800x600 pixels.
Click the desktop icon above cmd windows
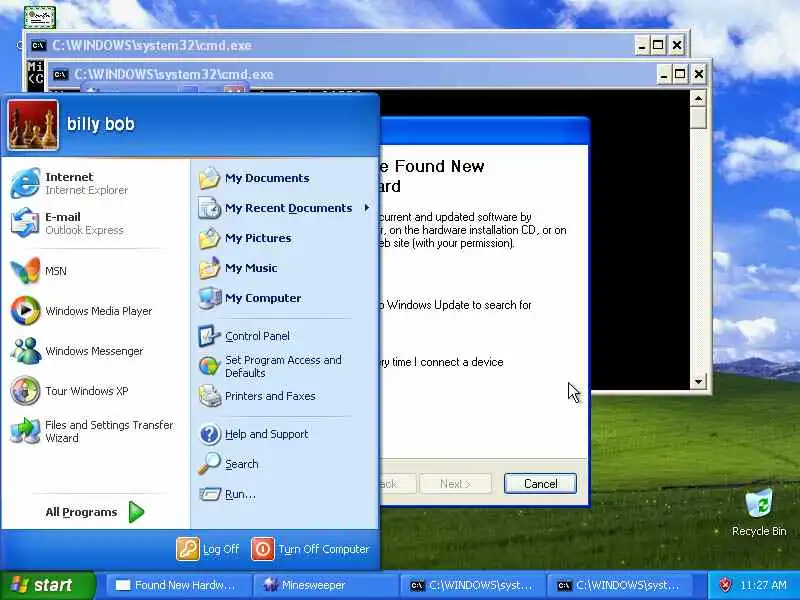tap(39, 17)
